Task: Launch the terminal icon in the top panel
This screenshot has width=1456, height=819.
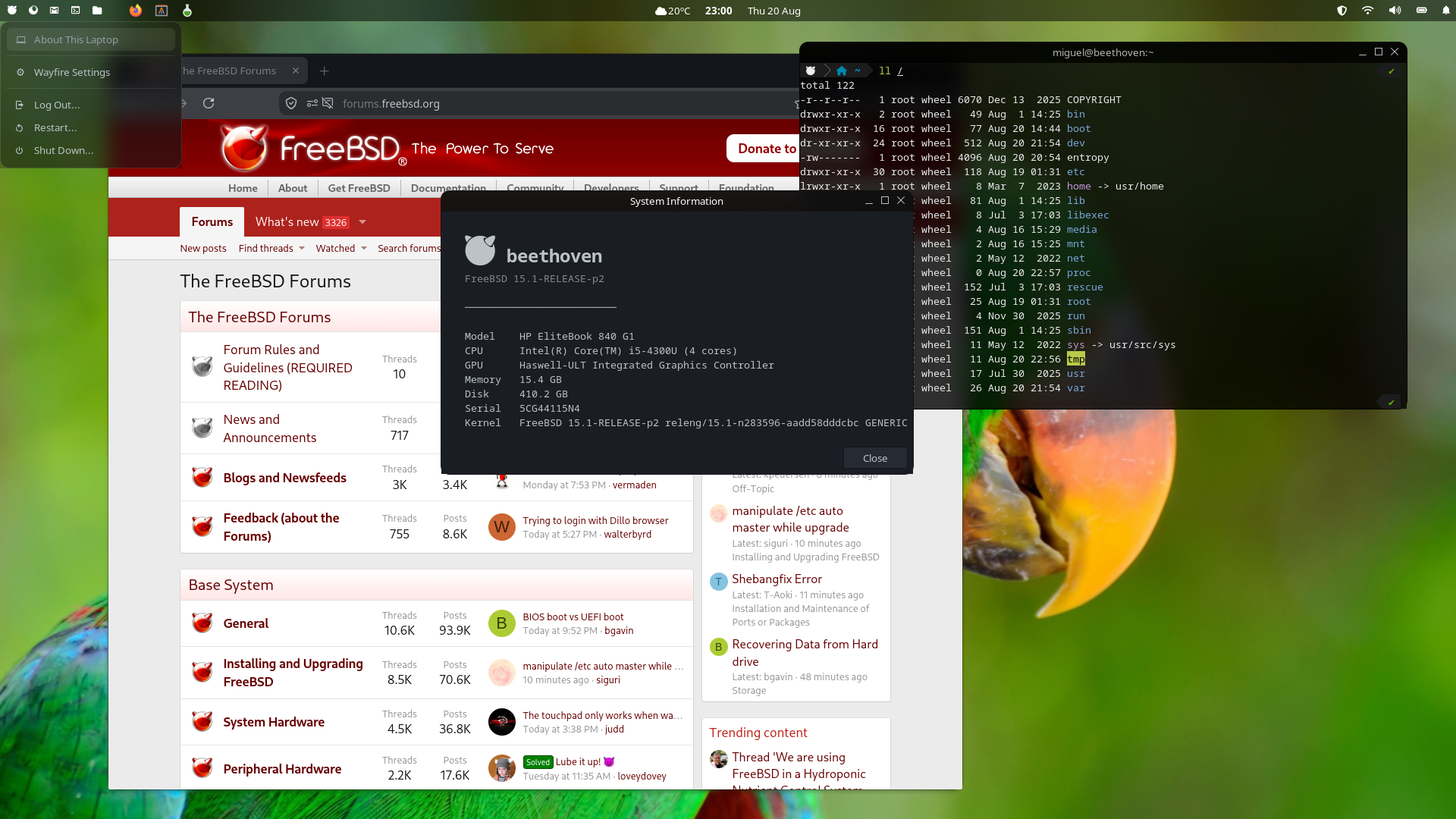Action: tap(76, 11)
